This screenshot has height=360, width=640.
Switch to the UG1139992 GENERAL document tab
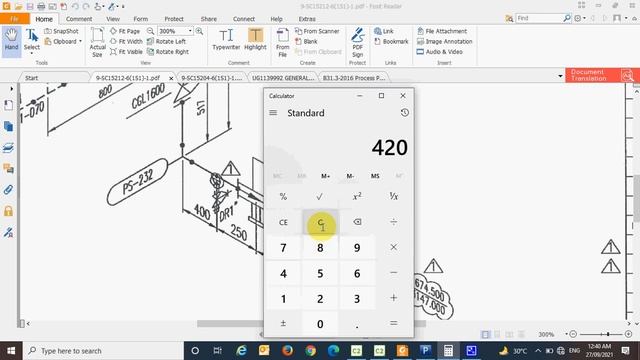pyautogui.click(x=282, y=78)
